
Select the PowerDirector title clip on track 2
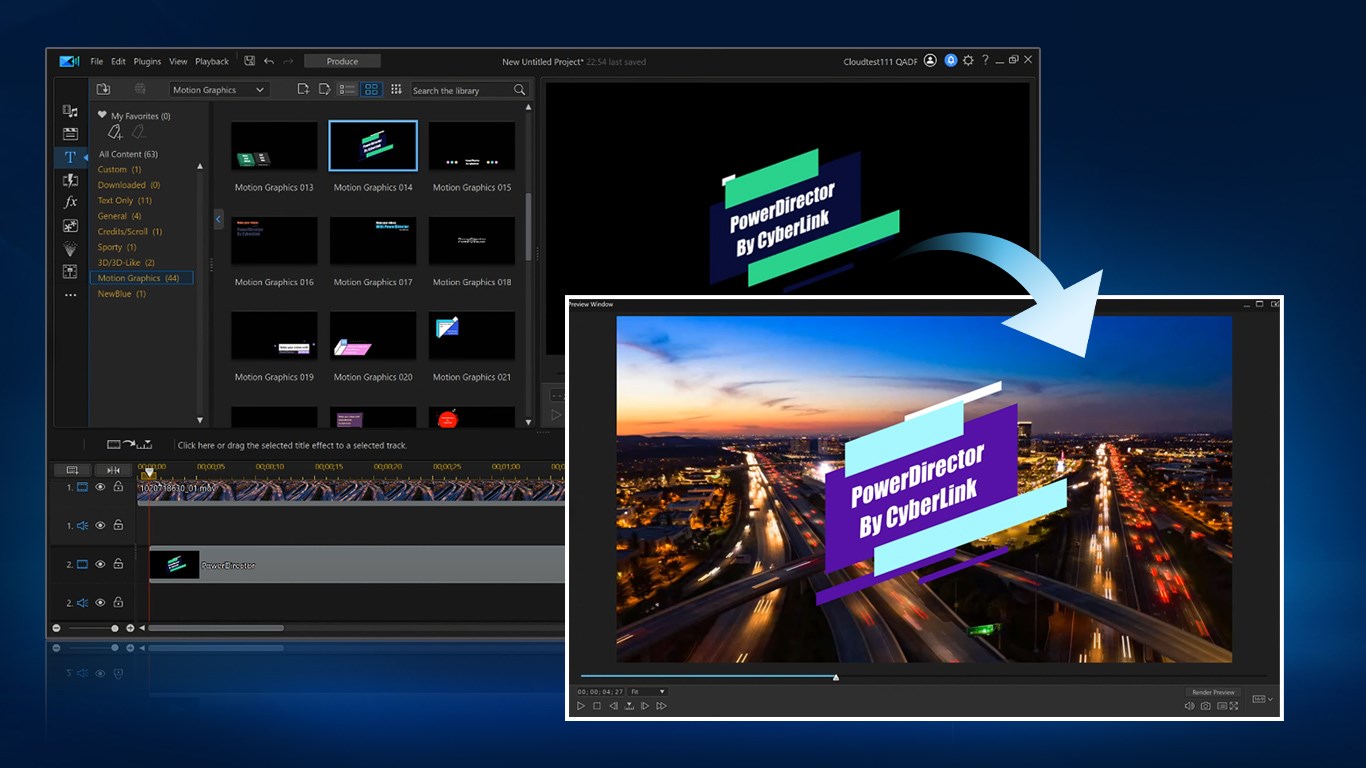[357, 565]
